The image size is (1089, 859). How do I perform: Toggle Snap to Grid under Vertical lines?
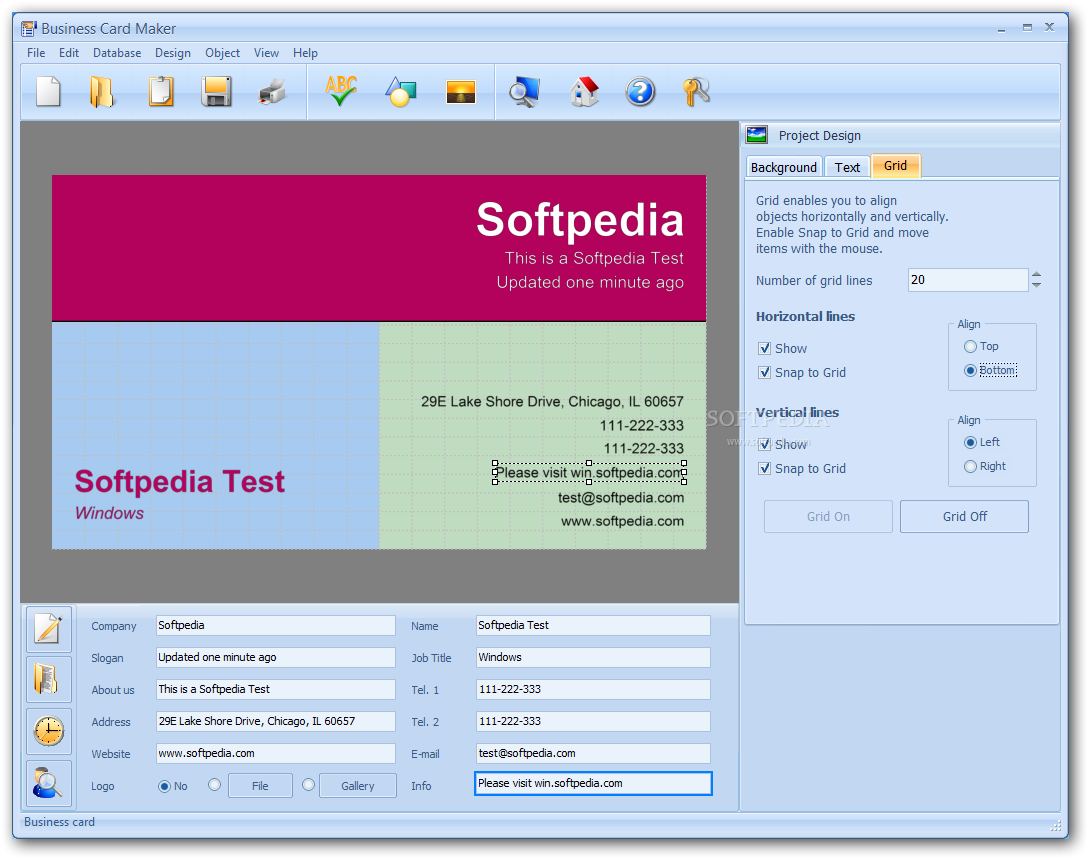[765, 468]
